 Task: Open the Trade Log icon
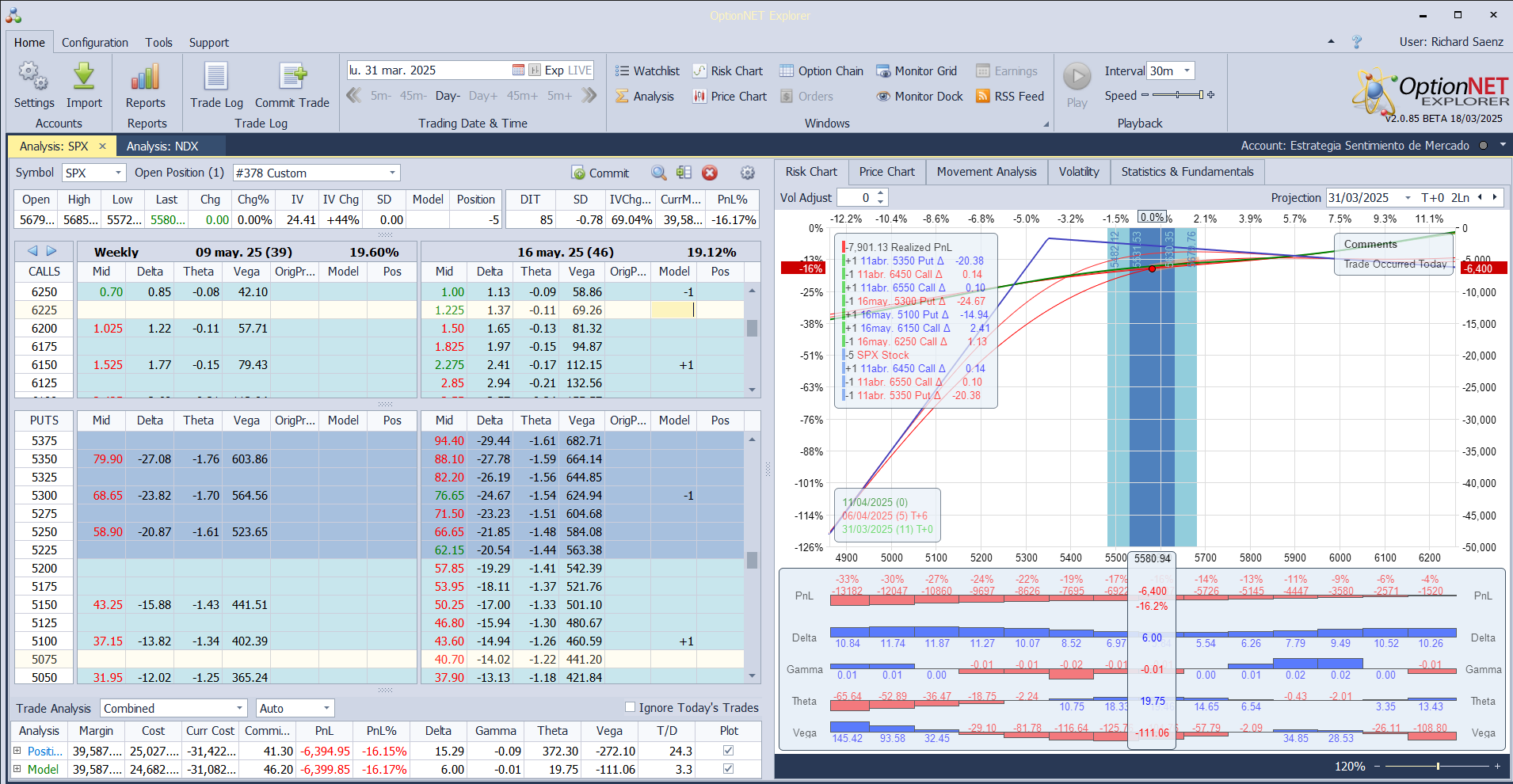(x=216, y=77)
